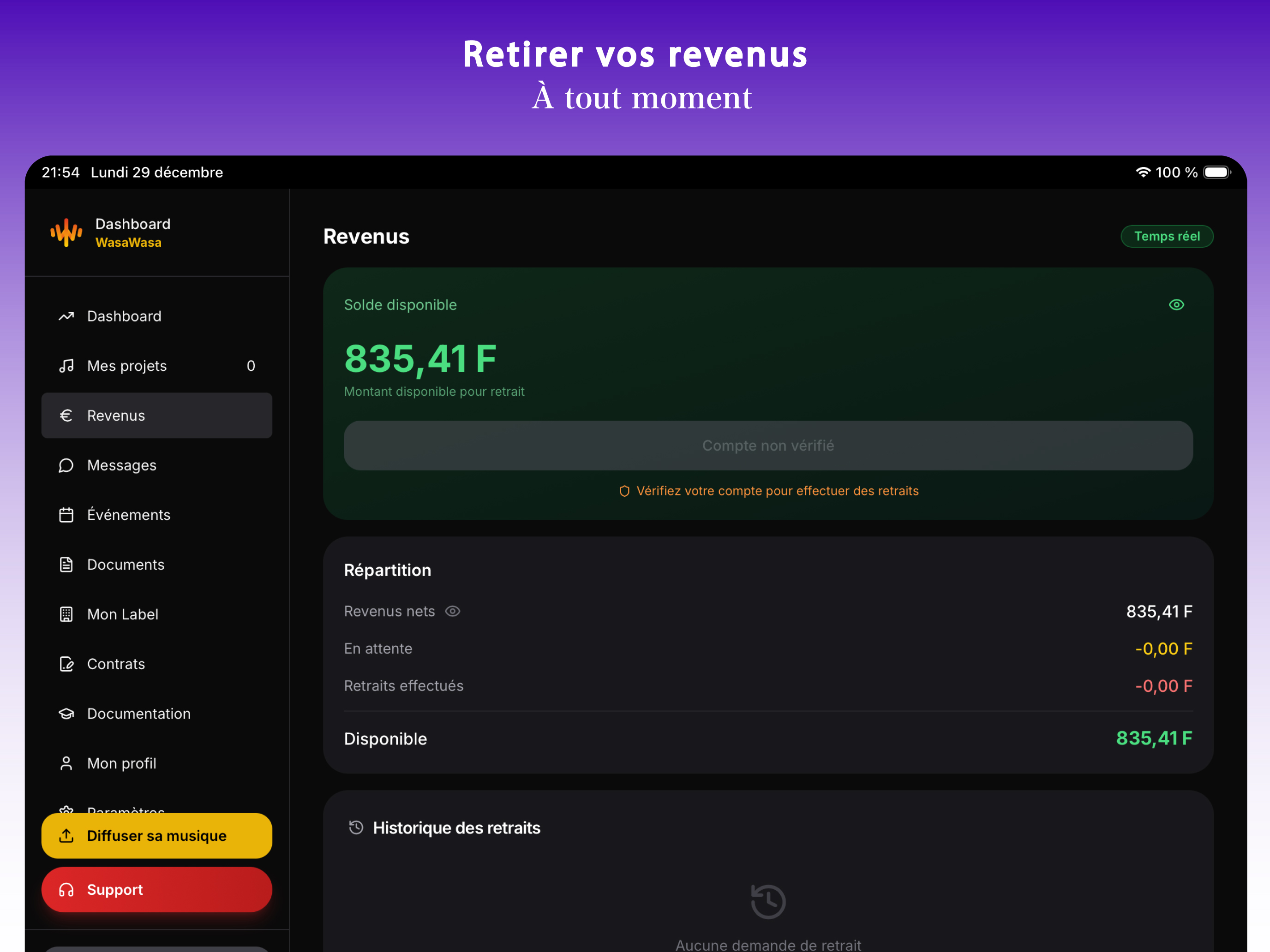Viewport: 1270px width, 952px height.
Task: Click the headset icon on Support
Action: click(66, 890)
